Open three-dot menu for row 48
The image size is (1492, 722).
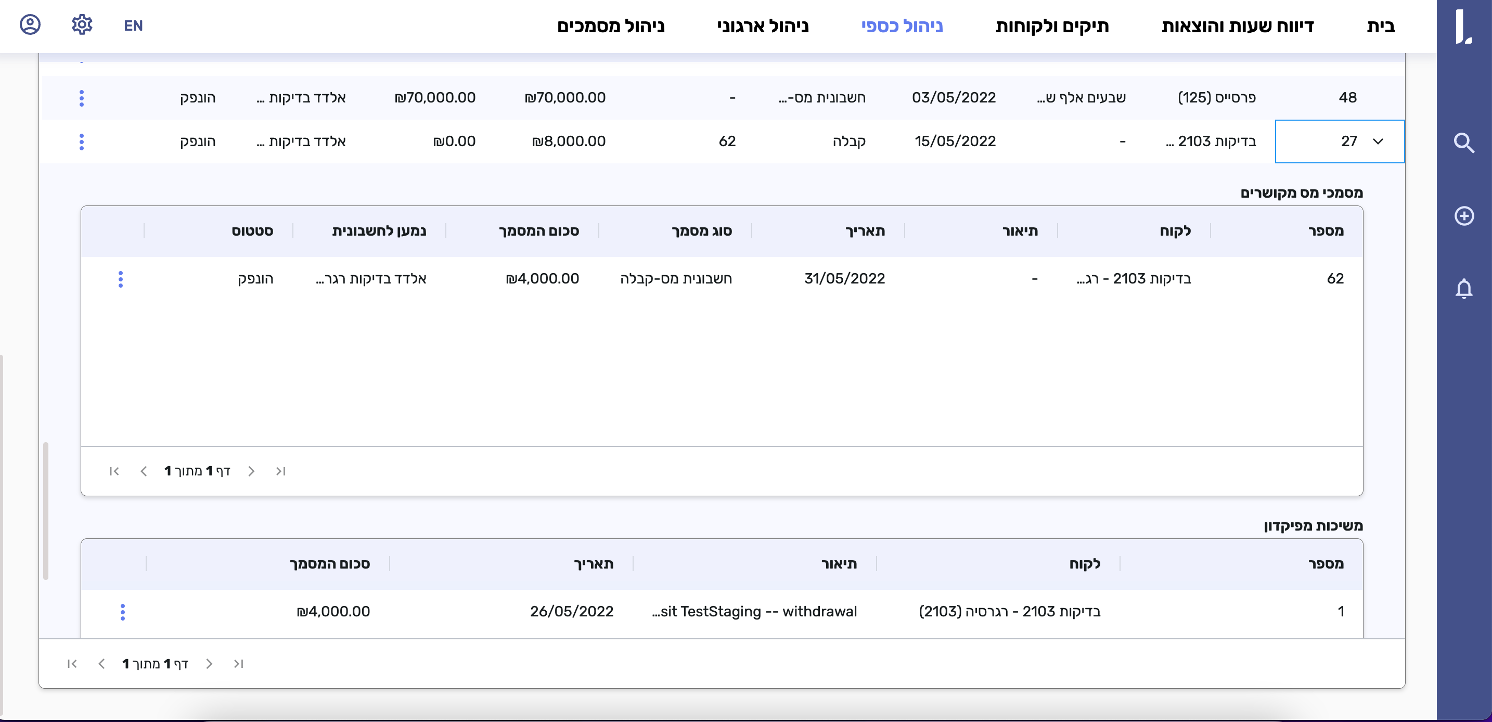click(81, 98)
